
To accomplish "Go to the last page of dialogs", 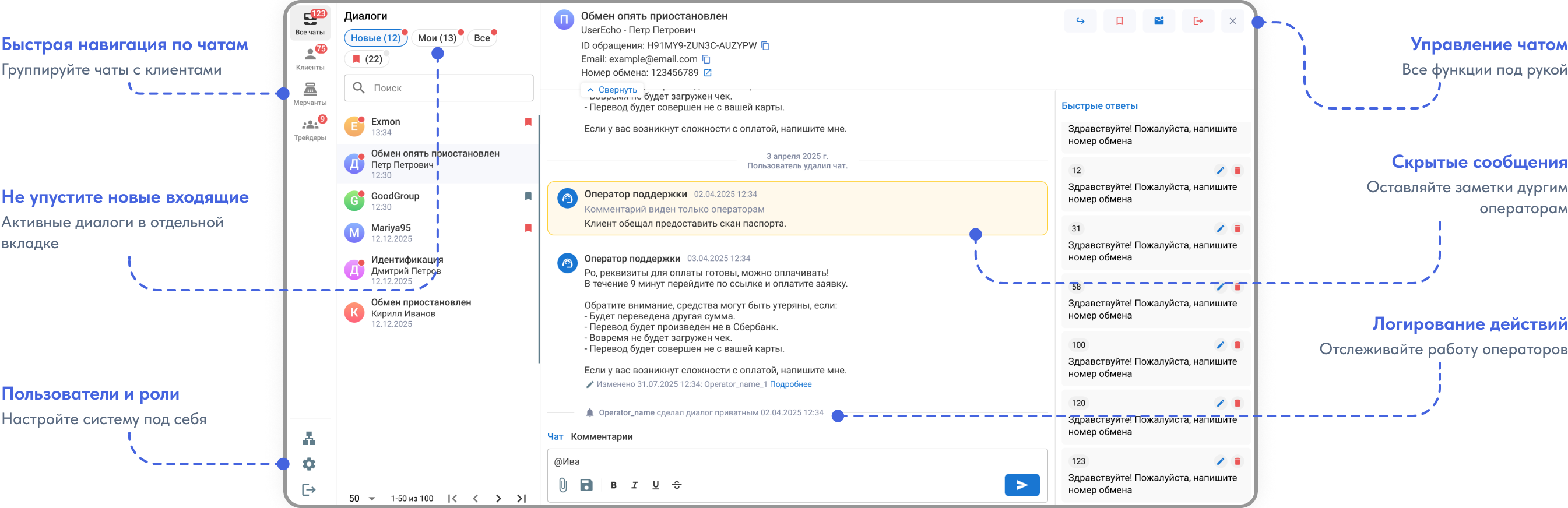I will coord(522,498).
